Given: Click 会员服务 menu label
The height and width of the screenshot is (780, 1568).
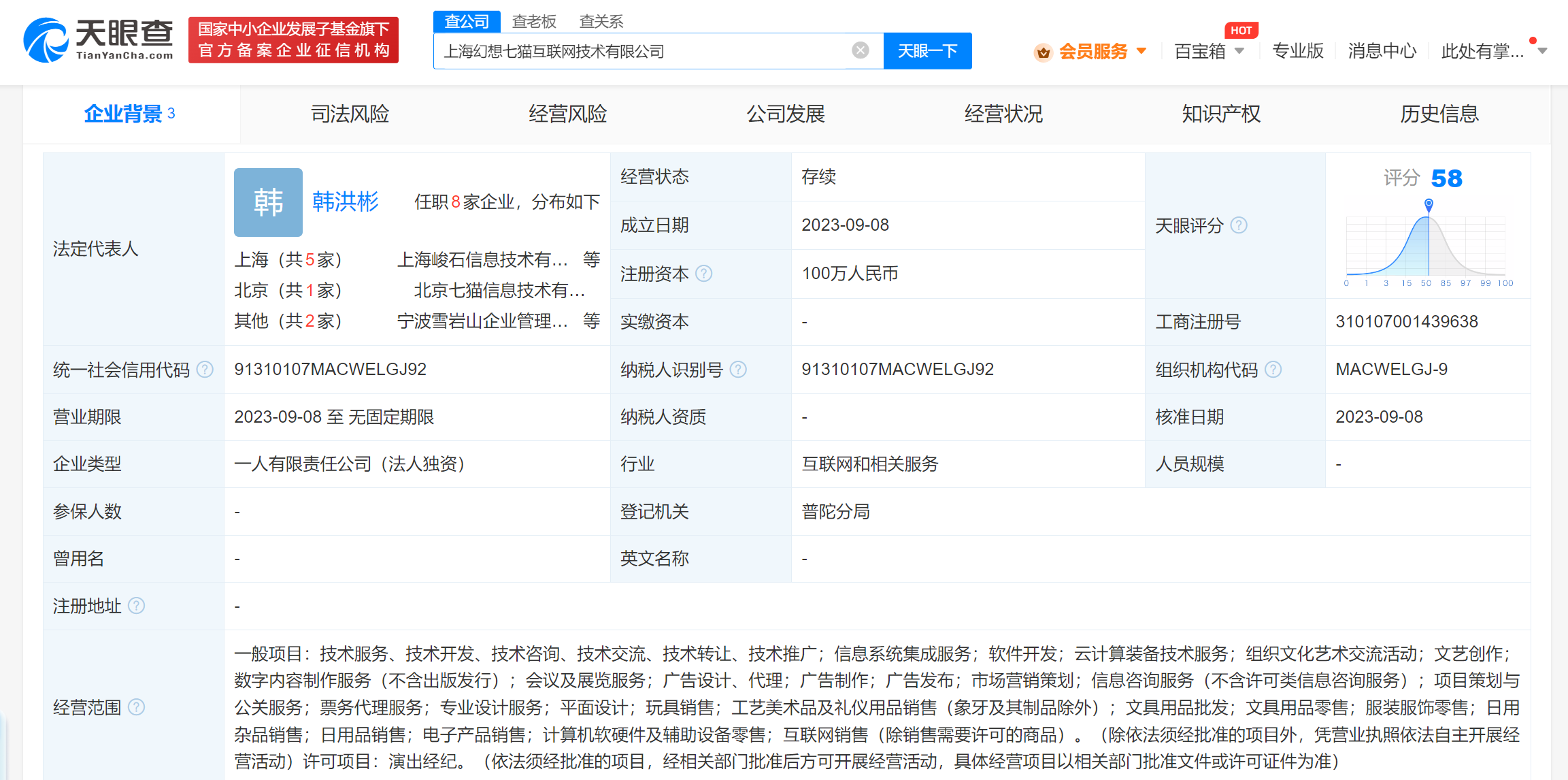Looking at the screenshot, I should (1092, 52).
